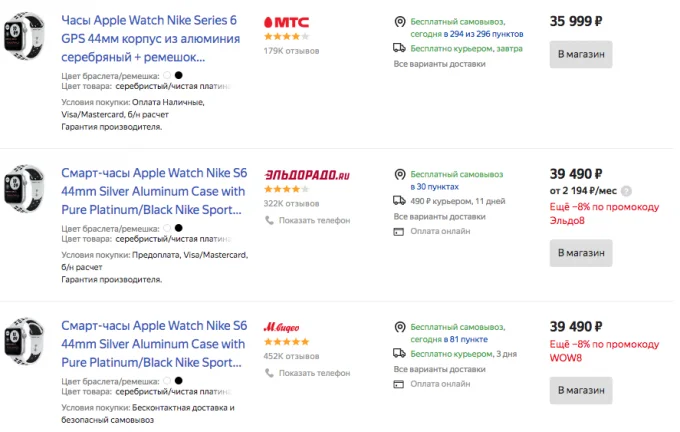The image size is (680, 432).
Task: Click the courier truck icon in Eldorado offer
Action: pyautogui.click(x=399, y=201)
